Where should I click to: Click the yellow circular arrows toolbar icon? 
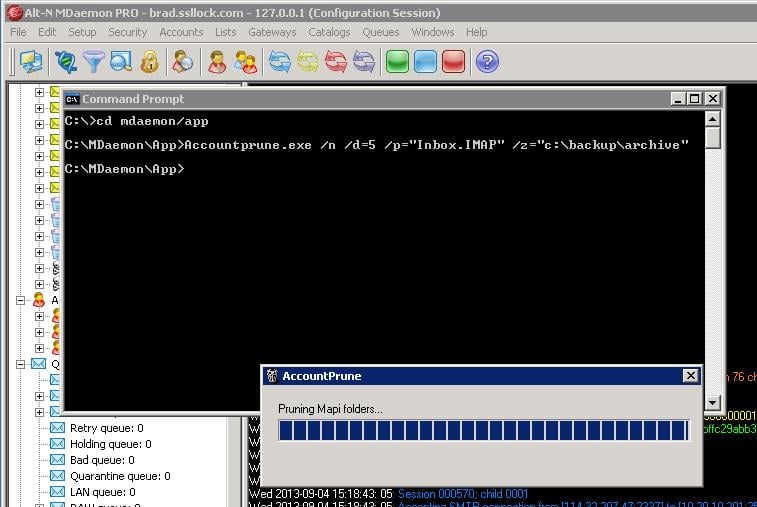pyautogui.click(x=308, y=62)
